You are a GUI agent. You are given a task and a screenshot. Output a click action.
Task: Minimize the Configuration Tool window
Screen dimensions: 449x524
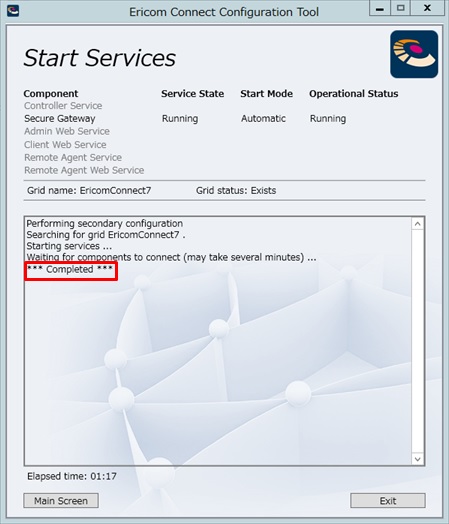click(380, 8)
